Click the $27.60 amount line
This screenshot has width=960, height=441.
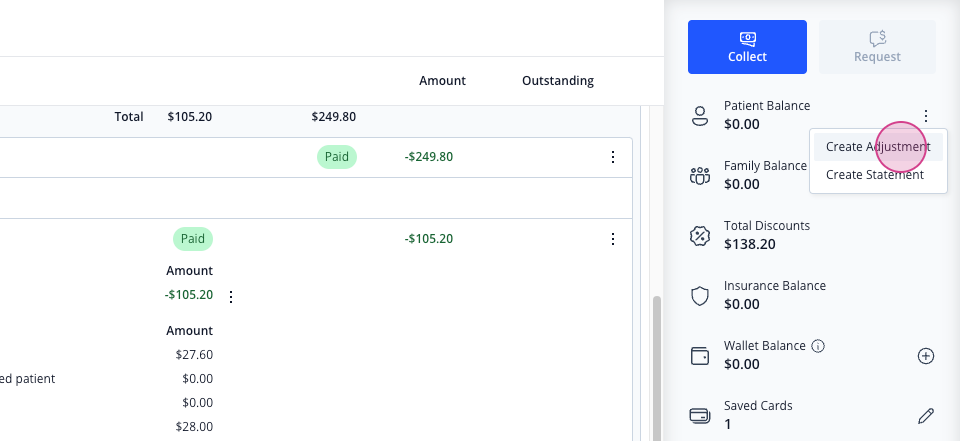tap(194, 355)
